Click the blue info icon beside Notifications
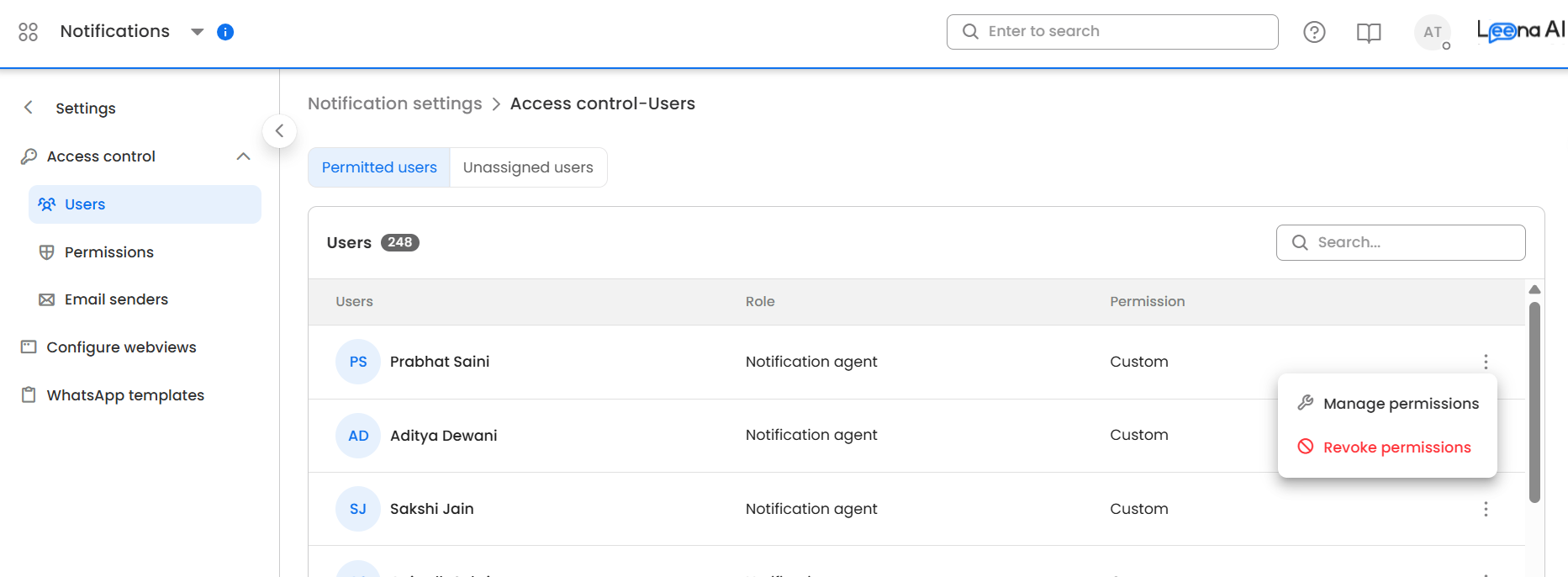The height and width of the screenshot is (577, 1568). [225, 32]
